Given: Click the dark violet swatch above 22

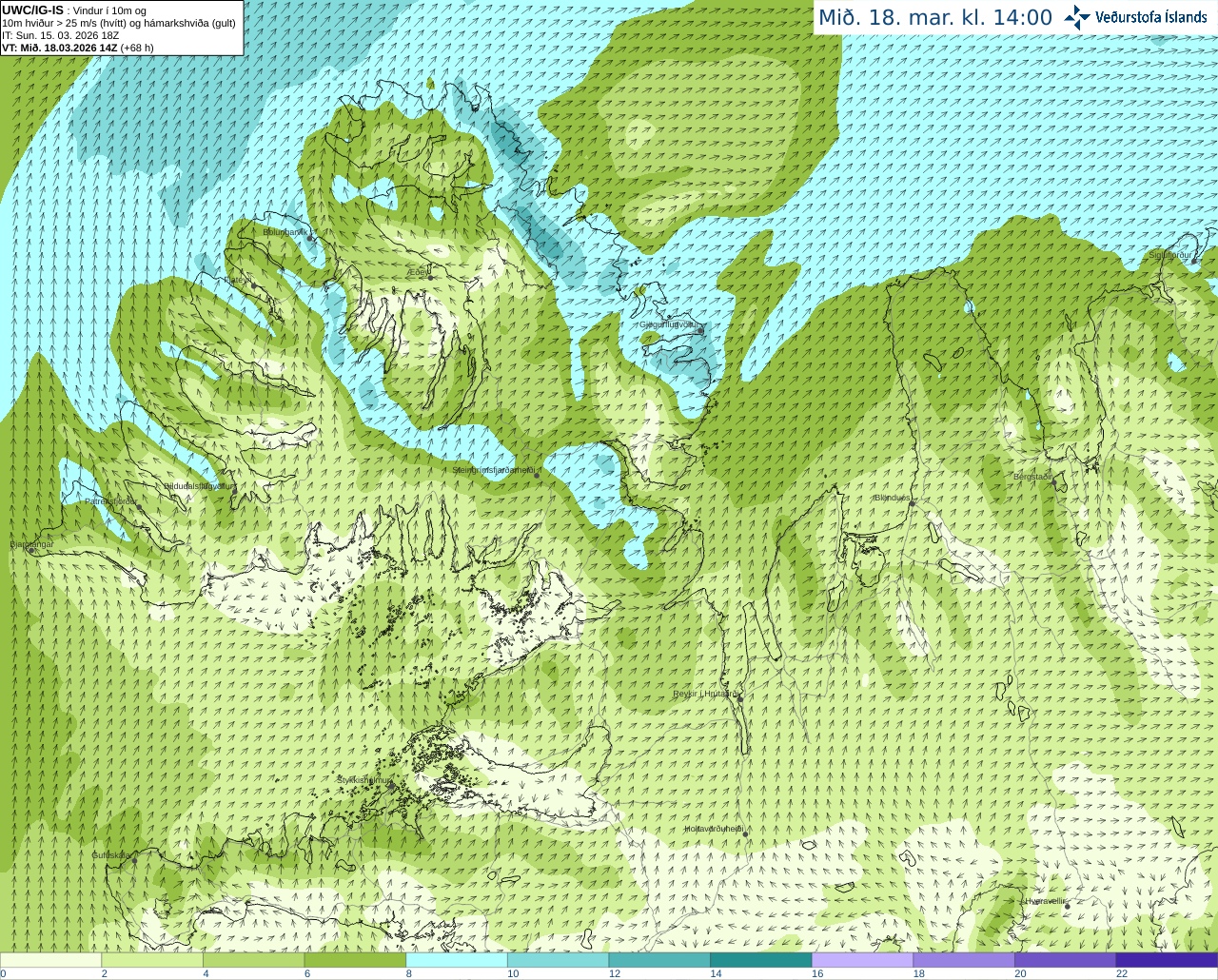Looking at the screenshot, I should point(1167,959).
